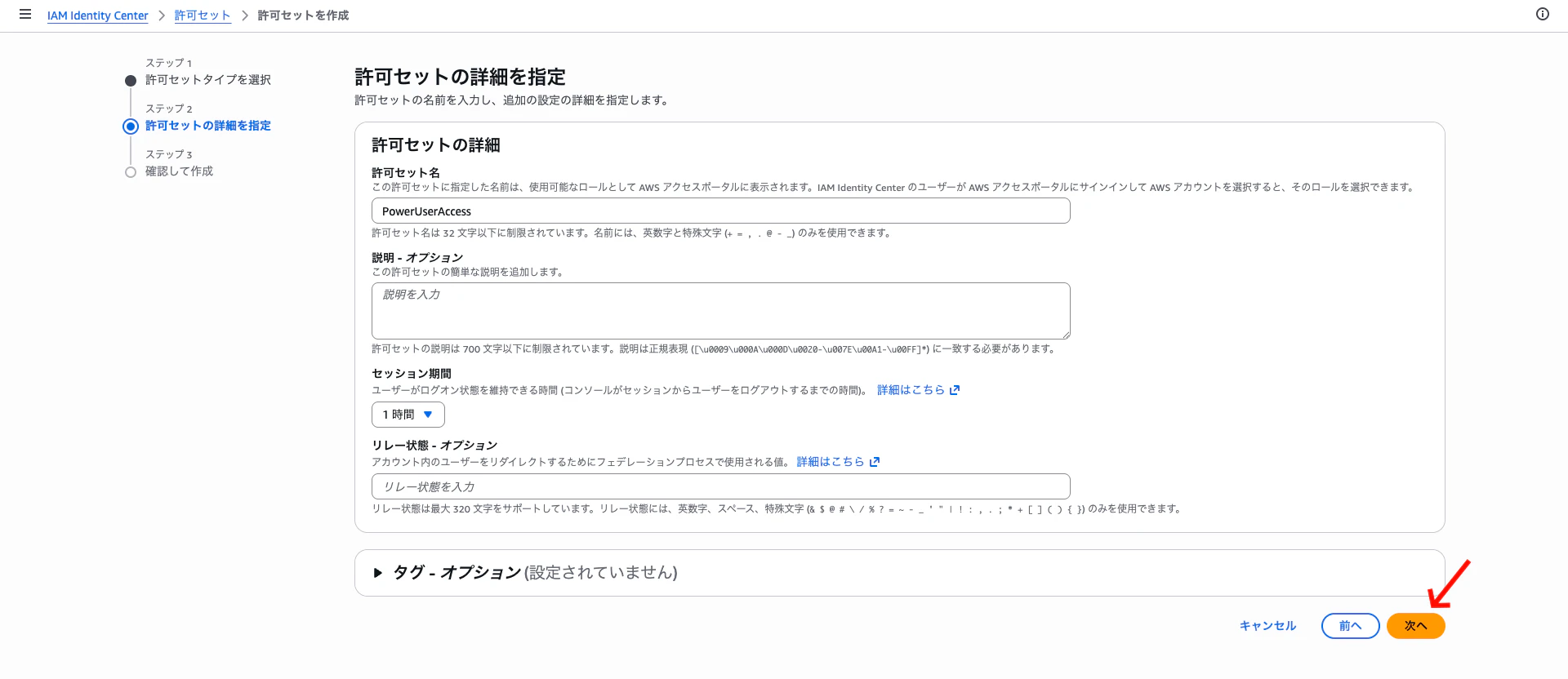Click the 次へ button
Screen dimensions: 1568x679
point(1416,626)
